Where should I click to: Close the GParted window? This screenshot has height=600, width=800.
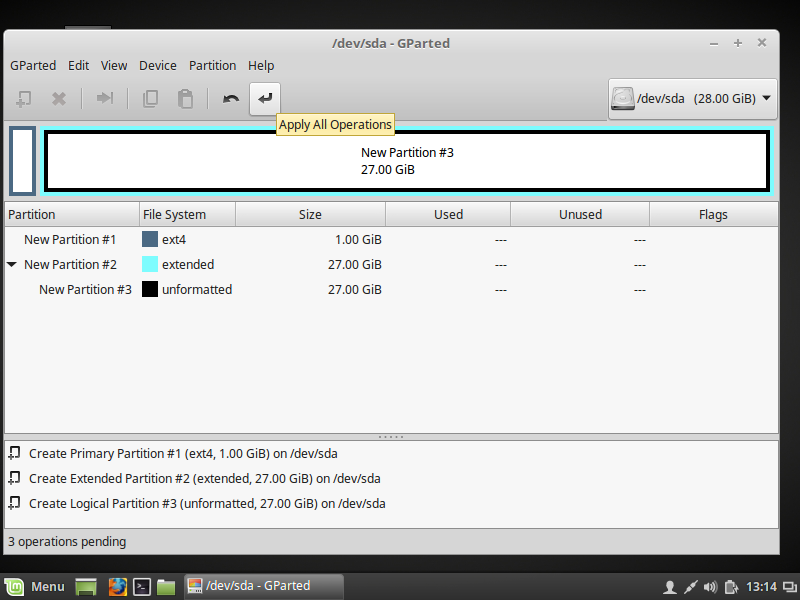pos(762,43)
